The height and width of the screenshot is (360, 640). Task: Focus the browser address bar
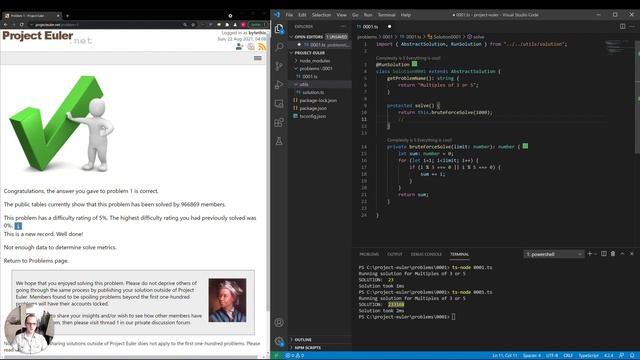click(106, 24)
